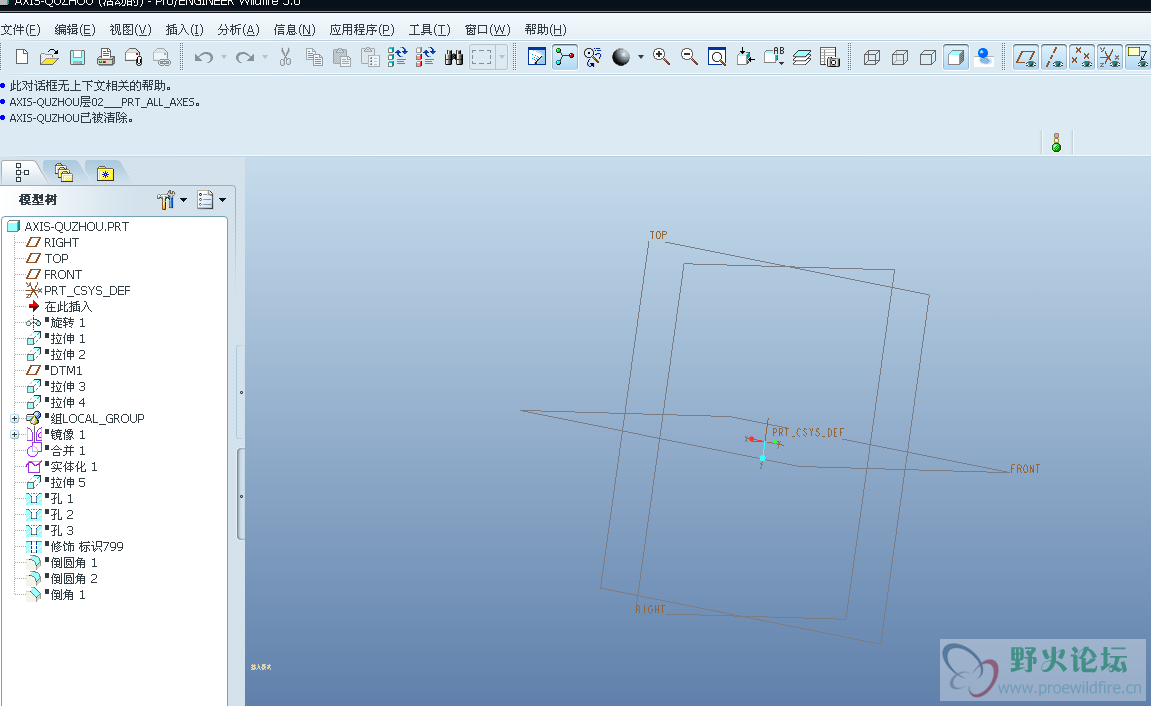Click the shaded sphere appearance icon
1151x706 pixels.
tap(621, 57)
